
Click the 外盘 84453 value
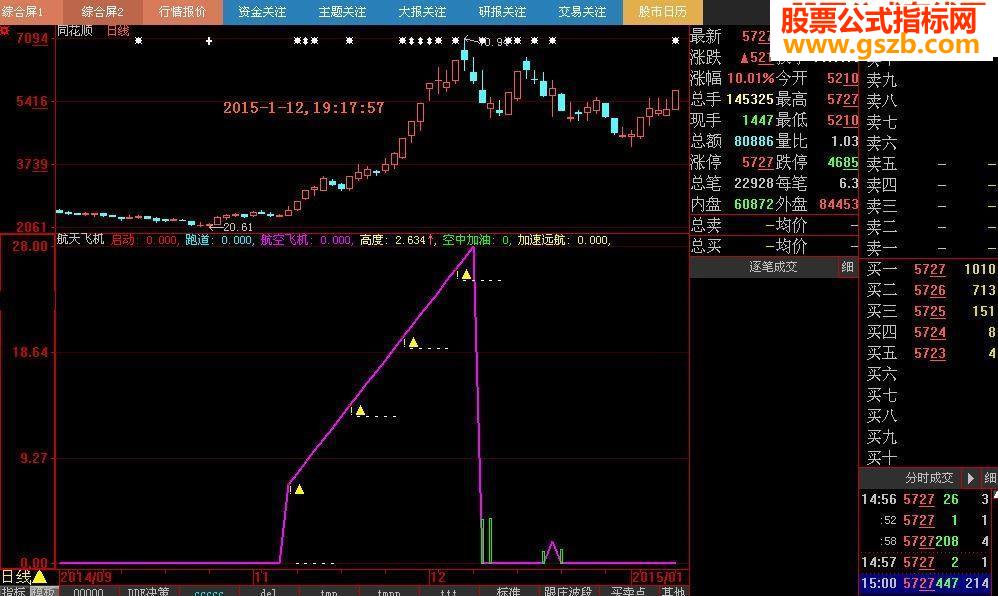(839, 204)
